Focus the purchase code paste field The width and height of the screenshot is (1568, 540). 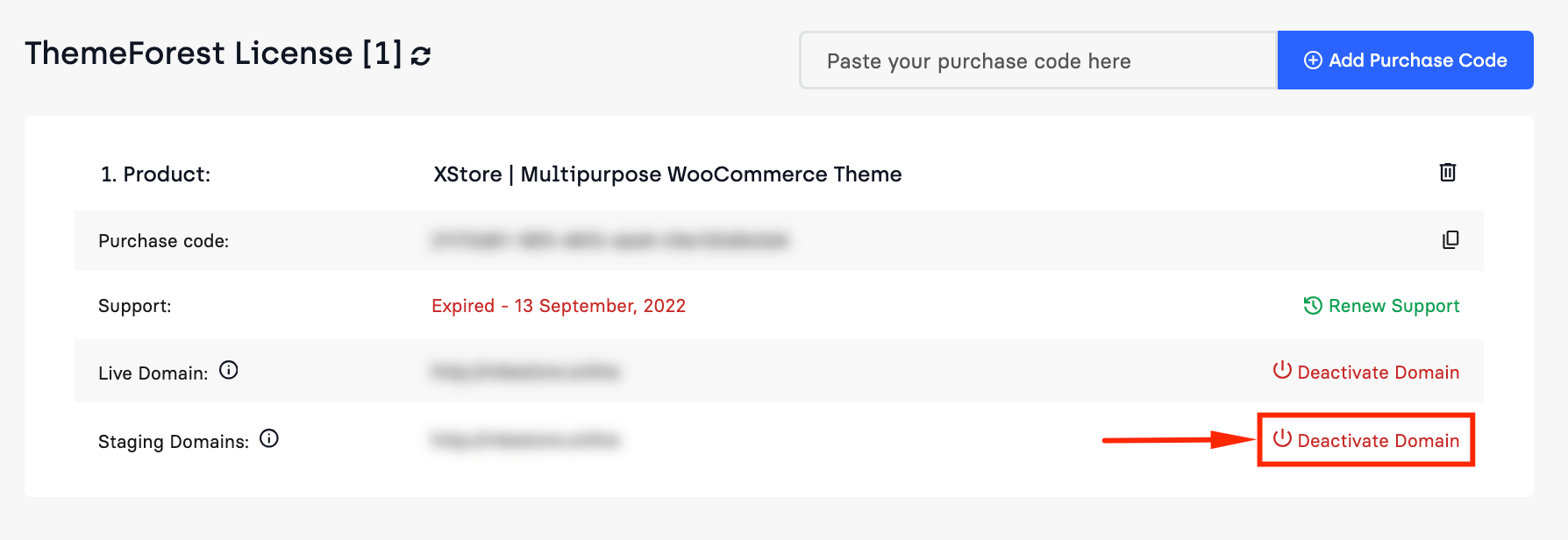(x=1038, y=60)
